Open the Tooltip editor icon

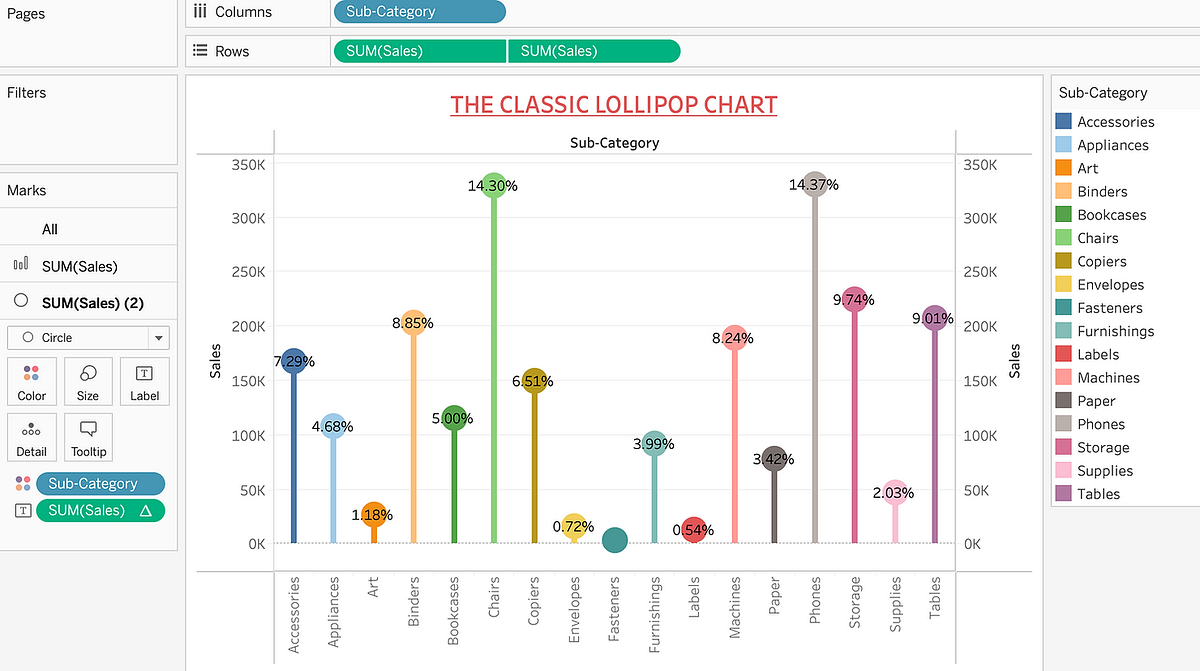pos(88,437)
